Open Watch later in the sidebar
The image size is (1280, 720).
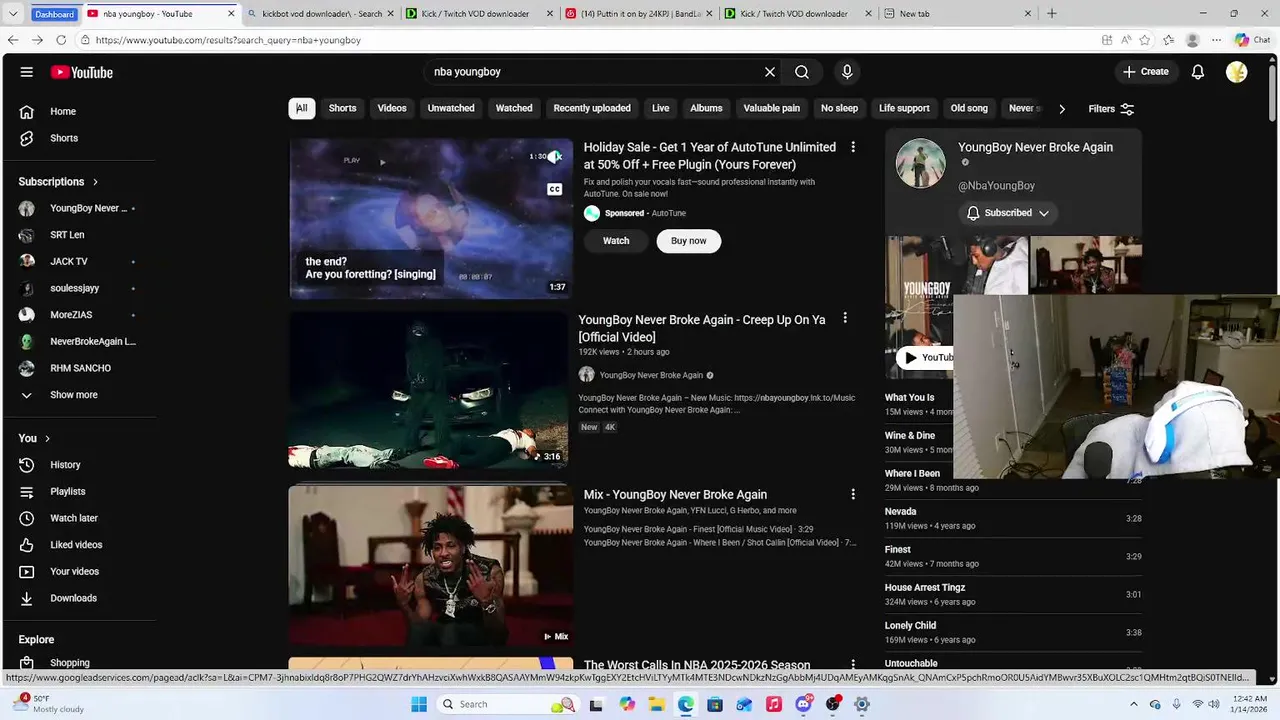(x=72, y=518)
